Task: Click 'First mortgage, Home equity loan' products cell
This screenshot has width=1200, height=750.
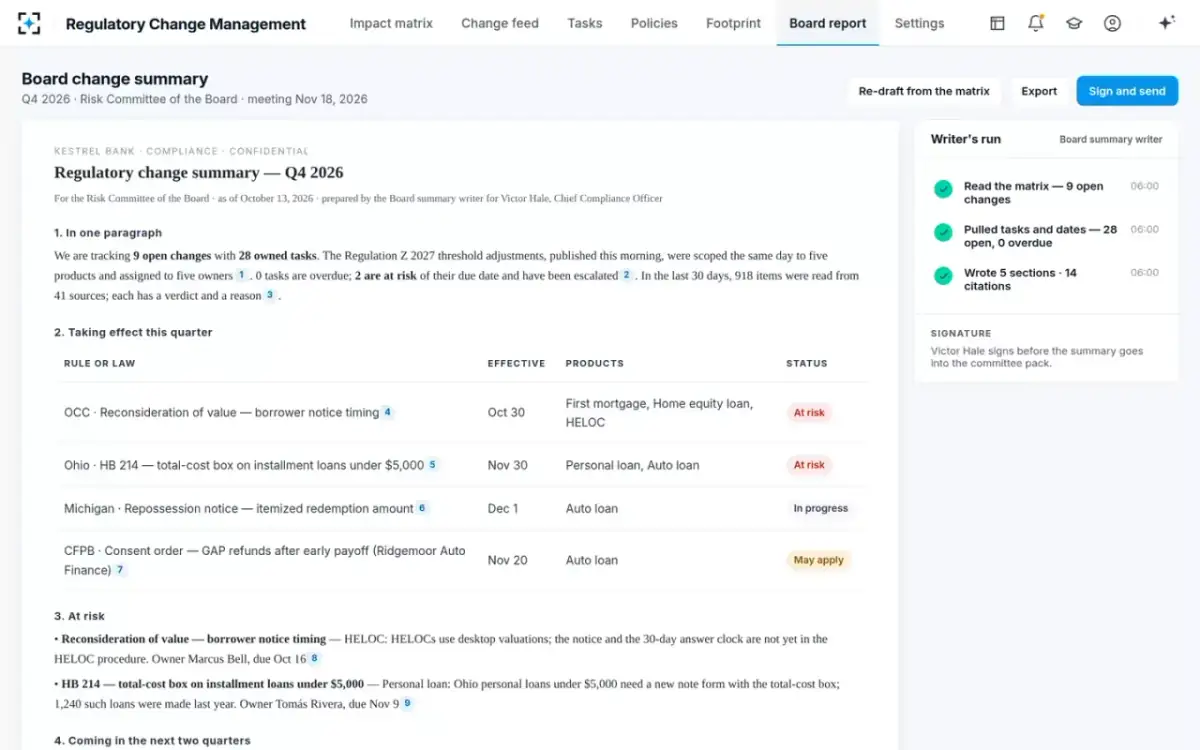Action: click(x=659, y=413)
